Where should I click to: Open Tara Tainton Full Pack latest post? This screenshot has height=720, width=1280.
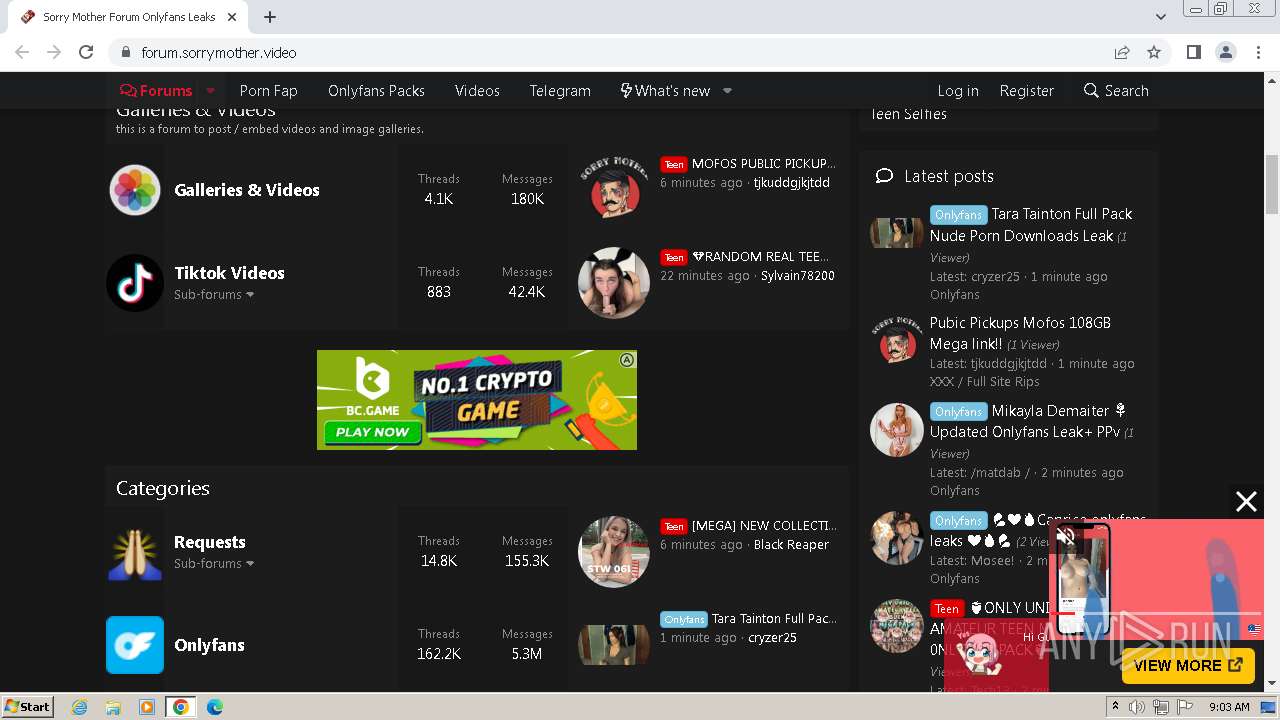click(x=1031, y=225)
